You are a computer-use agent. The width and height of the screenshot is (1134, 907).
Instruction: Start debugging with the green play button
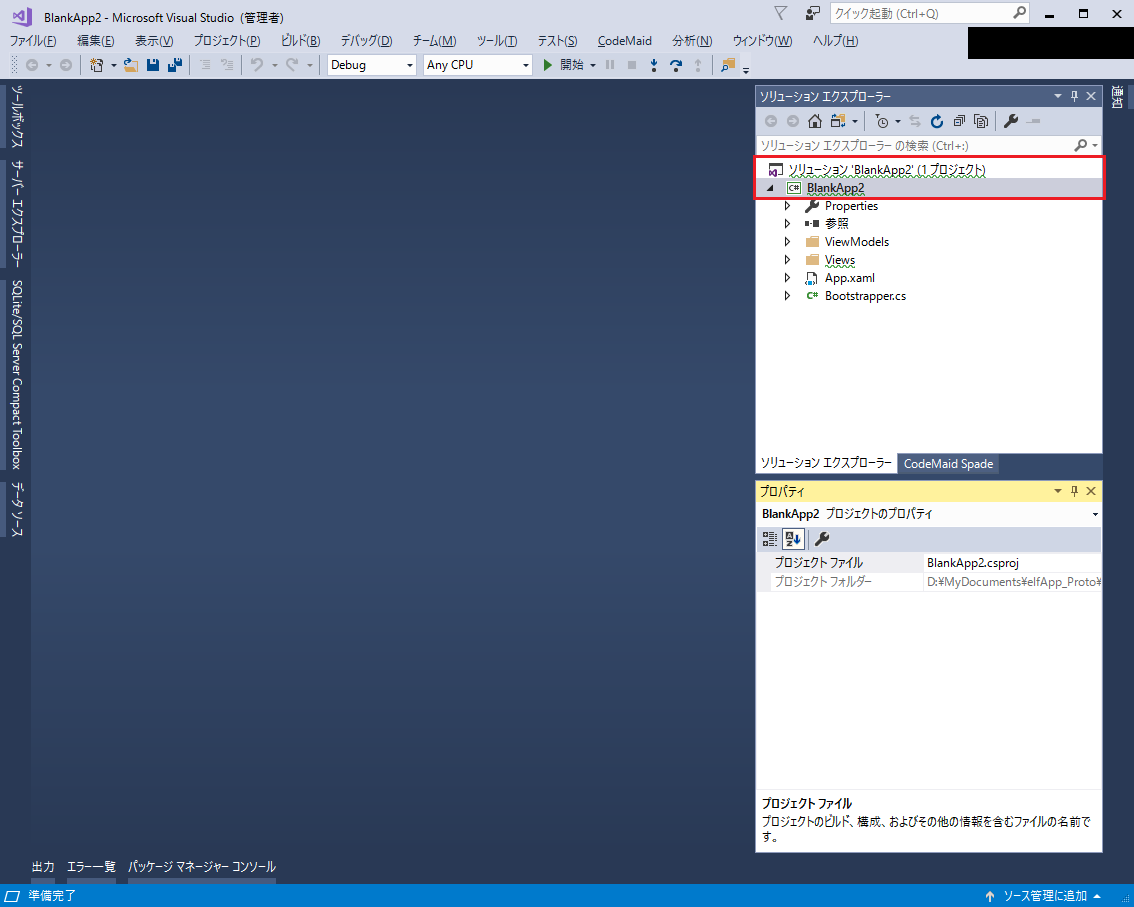[x=547, y=65]
